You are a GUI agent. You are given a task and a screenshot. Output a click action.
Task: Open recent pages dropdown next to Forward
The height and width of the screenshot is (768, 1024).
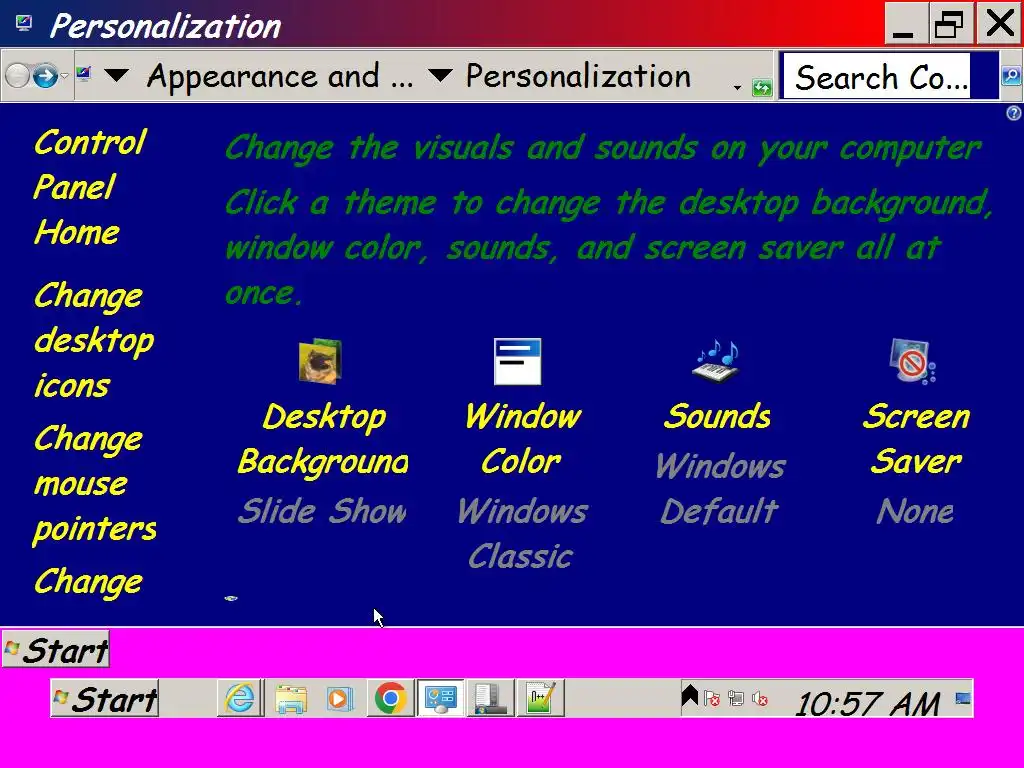pyautogui.click(x=64, y=76)
